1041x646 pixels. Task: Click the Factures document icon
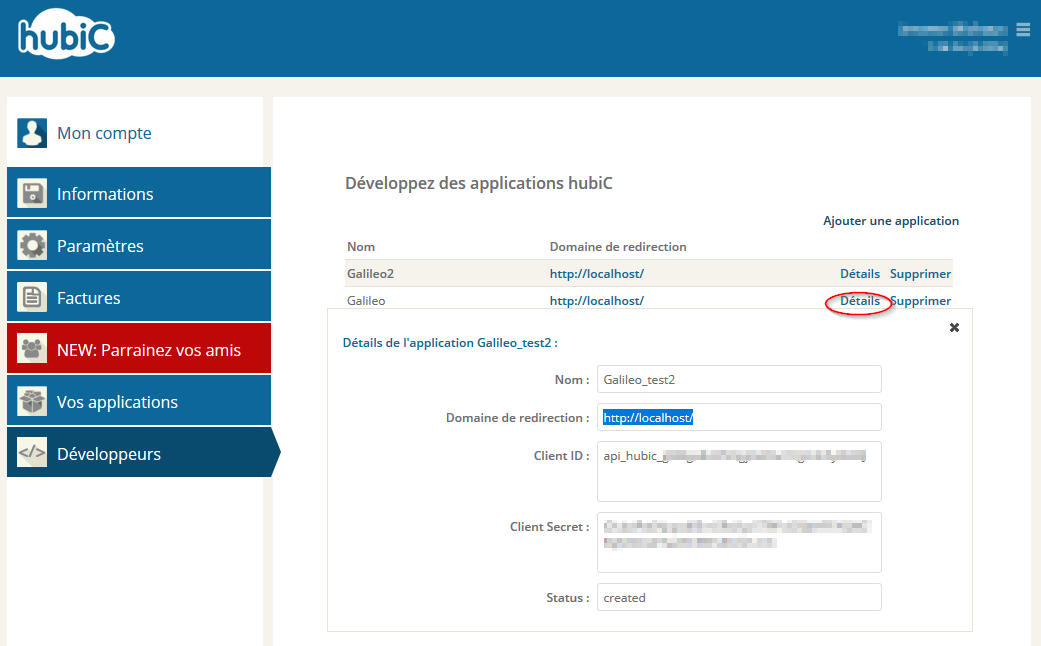[x=32, y=297]
